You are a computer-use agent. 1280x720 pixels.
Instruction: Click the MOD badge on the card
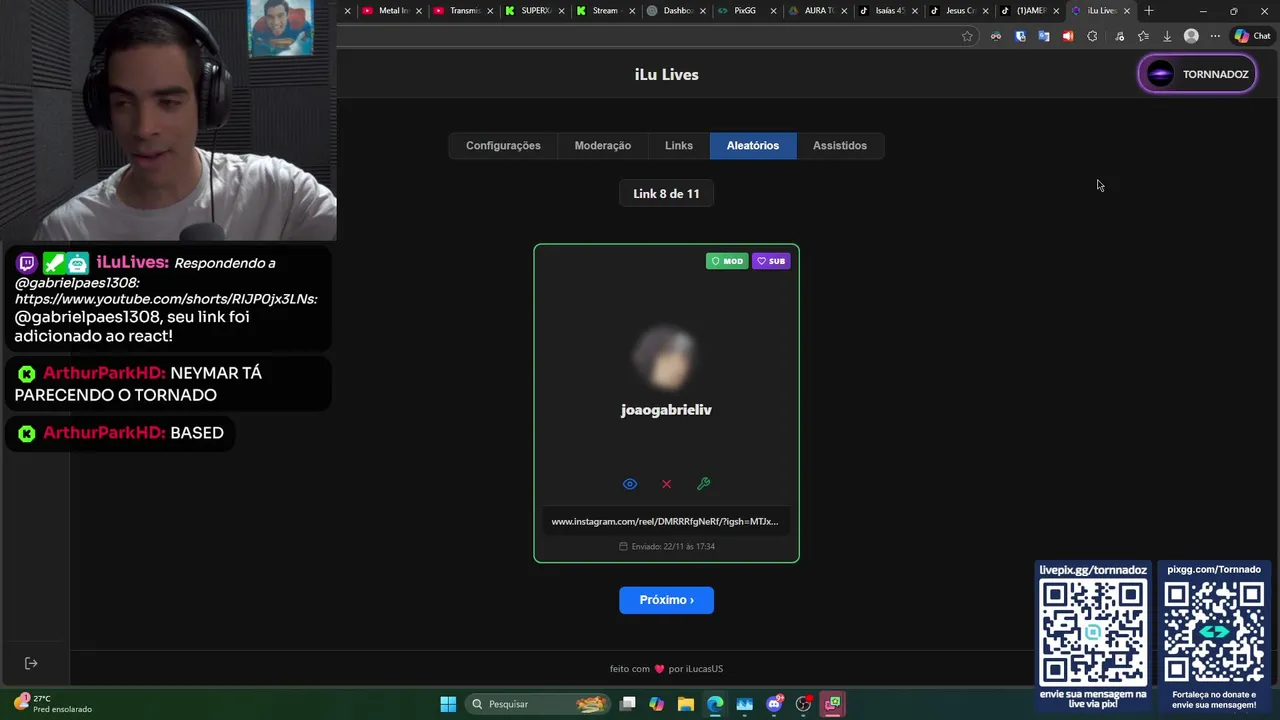tap(727, 261)
